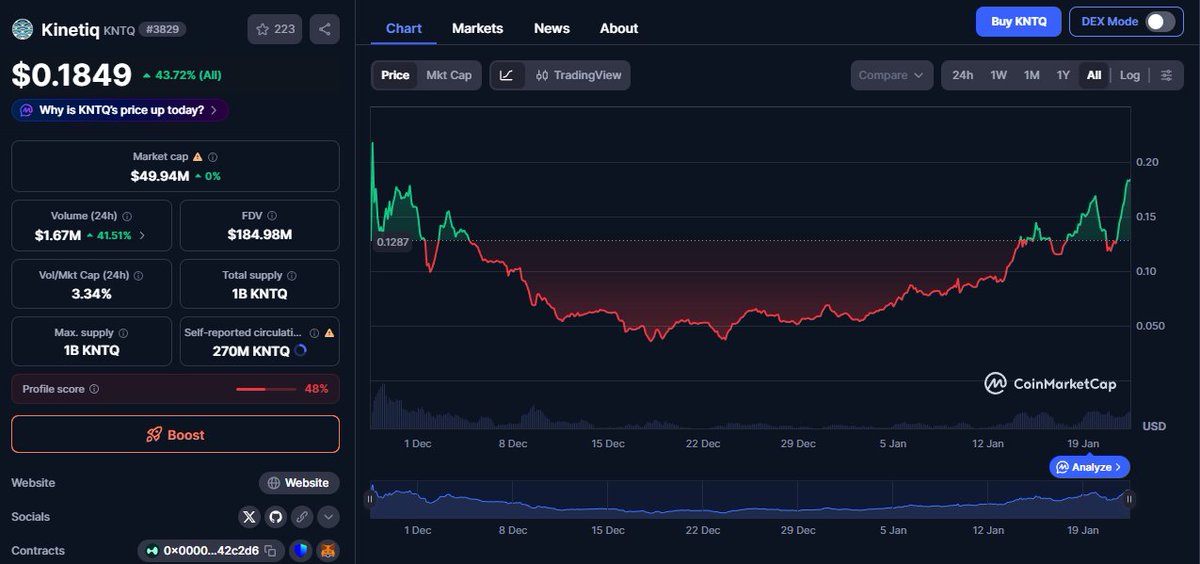This screenshot has width=1200, height=564.
Task: Click the AI icon in price question banner
Action: click(x=25, y=110)
